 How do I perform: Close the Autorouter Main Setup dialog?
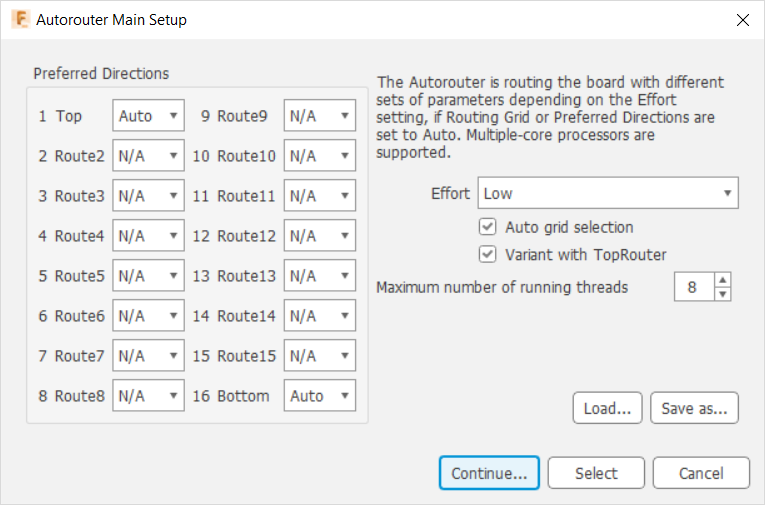(742, 20)
